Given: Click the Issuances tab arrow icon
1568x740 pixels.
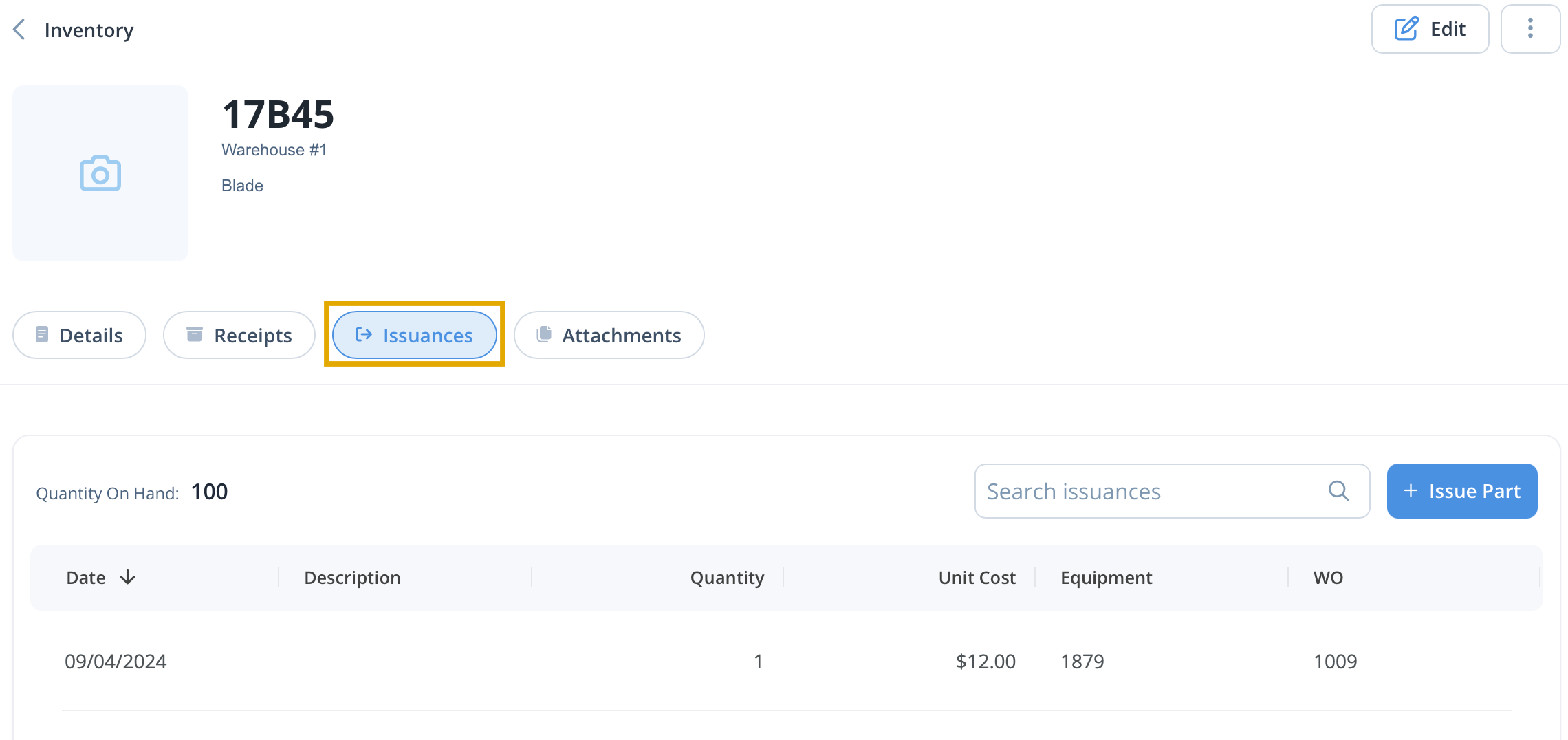Looking at the screenshot, I should click(x=364, y=335).
